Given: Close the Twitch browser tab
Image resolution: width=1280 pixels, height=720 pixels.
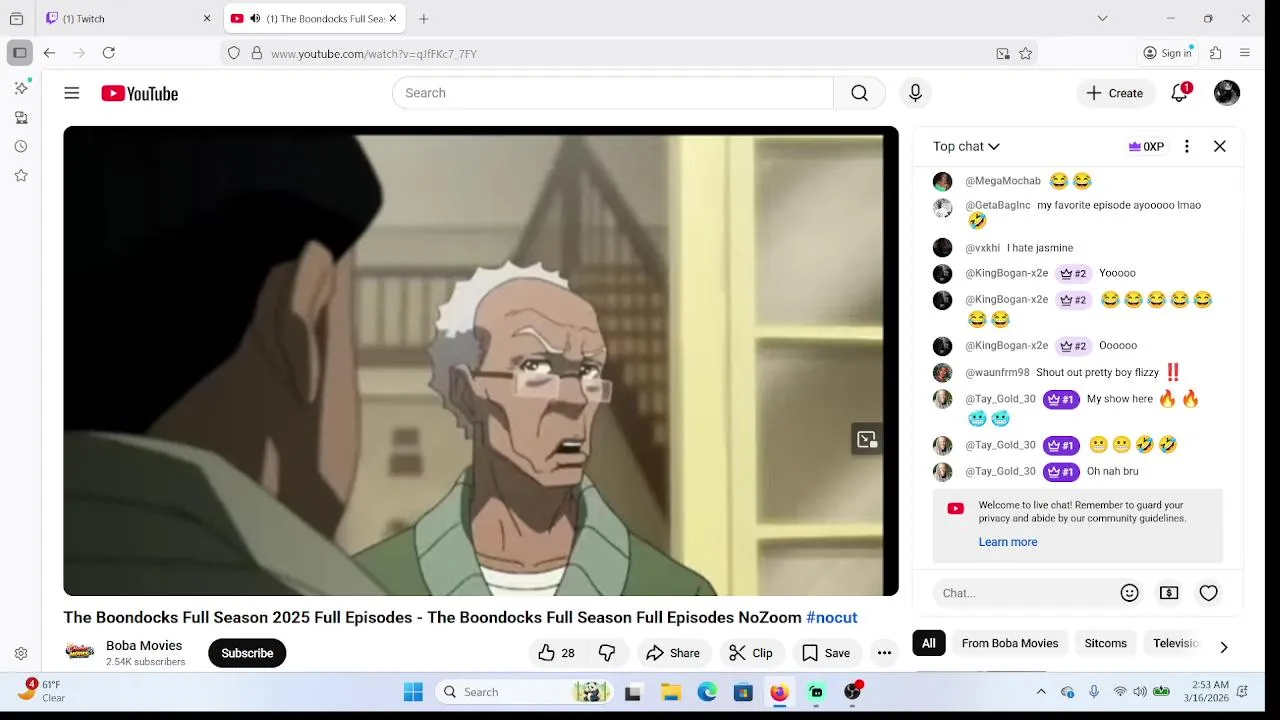Looking at the screenshot, I should (x=207, y=18).
